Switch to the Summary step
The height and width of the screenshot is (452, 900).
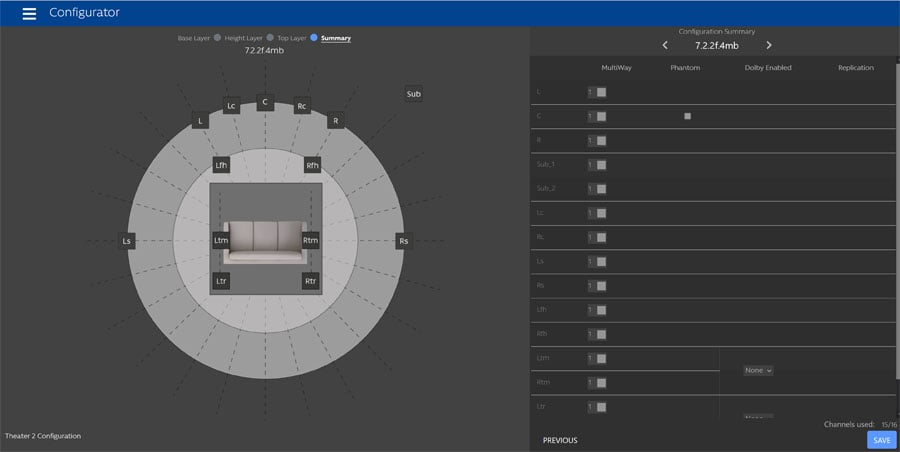pyautogui.click(x=335, y=38)
